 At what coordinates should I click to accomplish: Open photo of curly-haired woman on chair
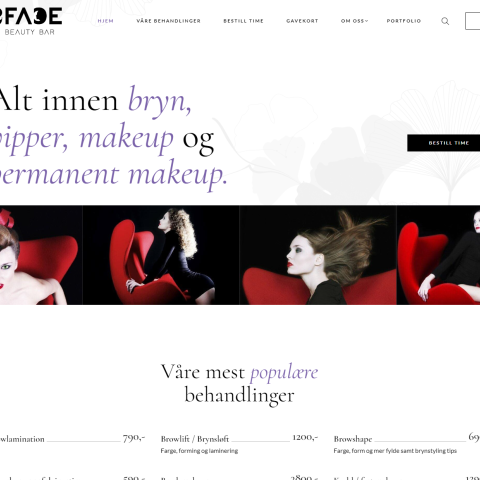click(161, 255)
